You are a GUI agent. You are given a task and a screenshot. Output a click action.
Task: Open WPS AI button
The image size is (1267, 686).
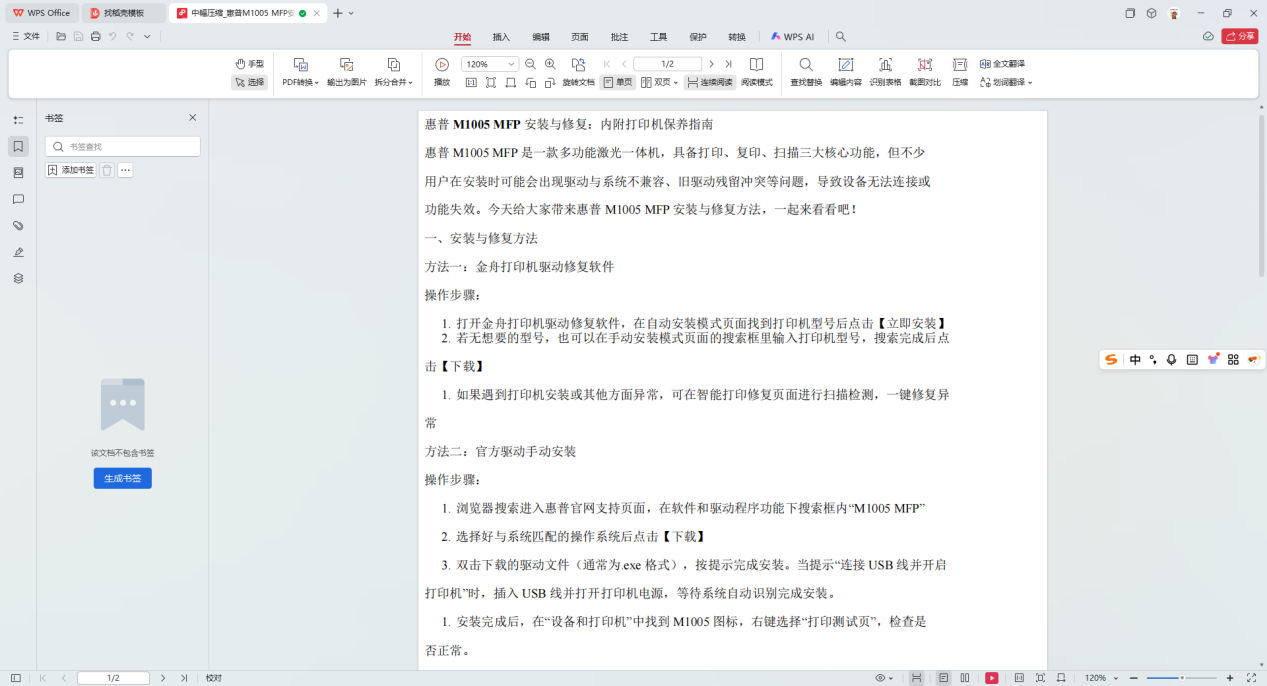point(792,37)
